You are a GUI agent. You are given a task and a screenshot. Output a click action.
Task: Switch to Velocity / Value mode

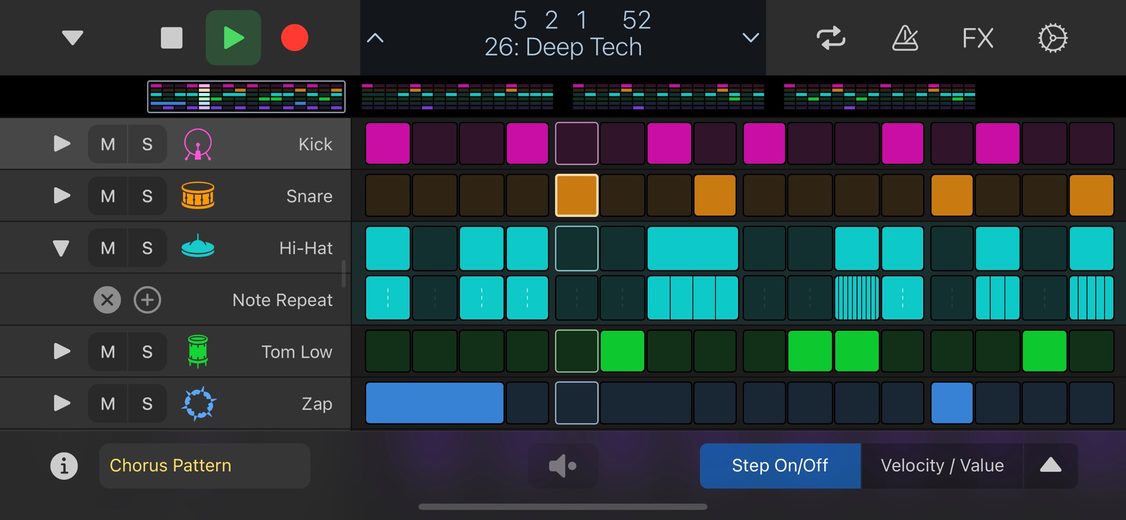[x=941, y=465]
